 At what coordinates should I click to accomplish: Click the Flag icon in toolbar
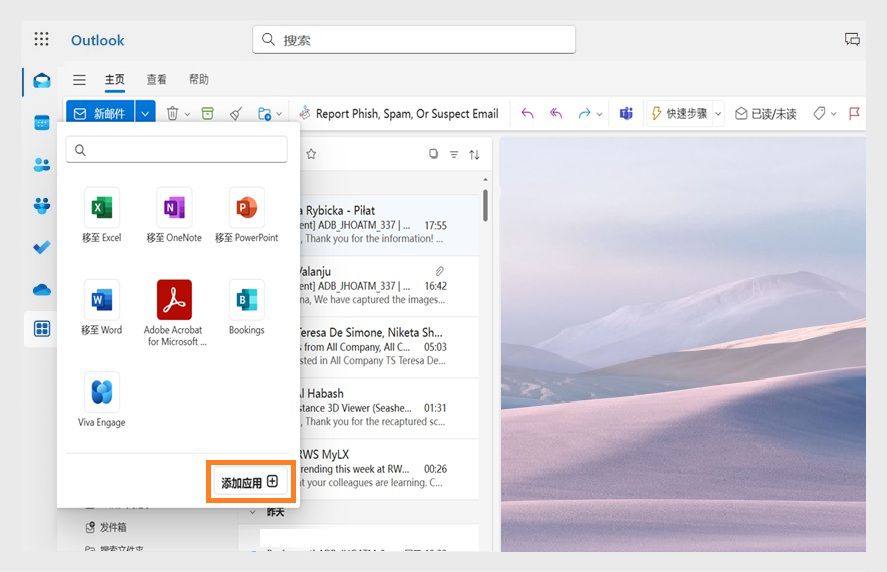click(x=854, y=114)
